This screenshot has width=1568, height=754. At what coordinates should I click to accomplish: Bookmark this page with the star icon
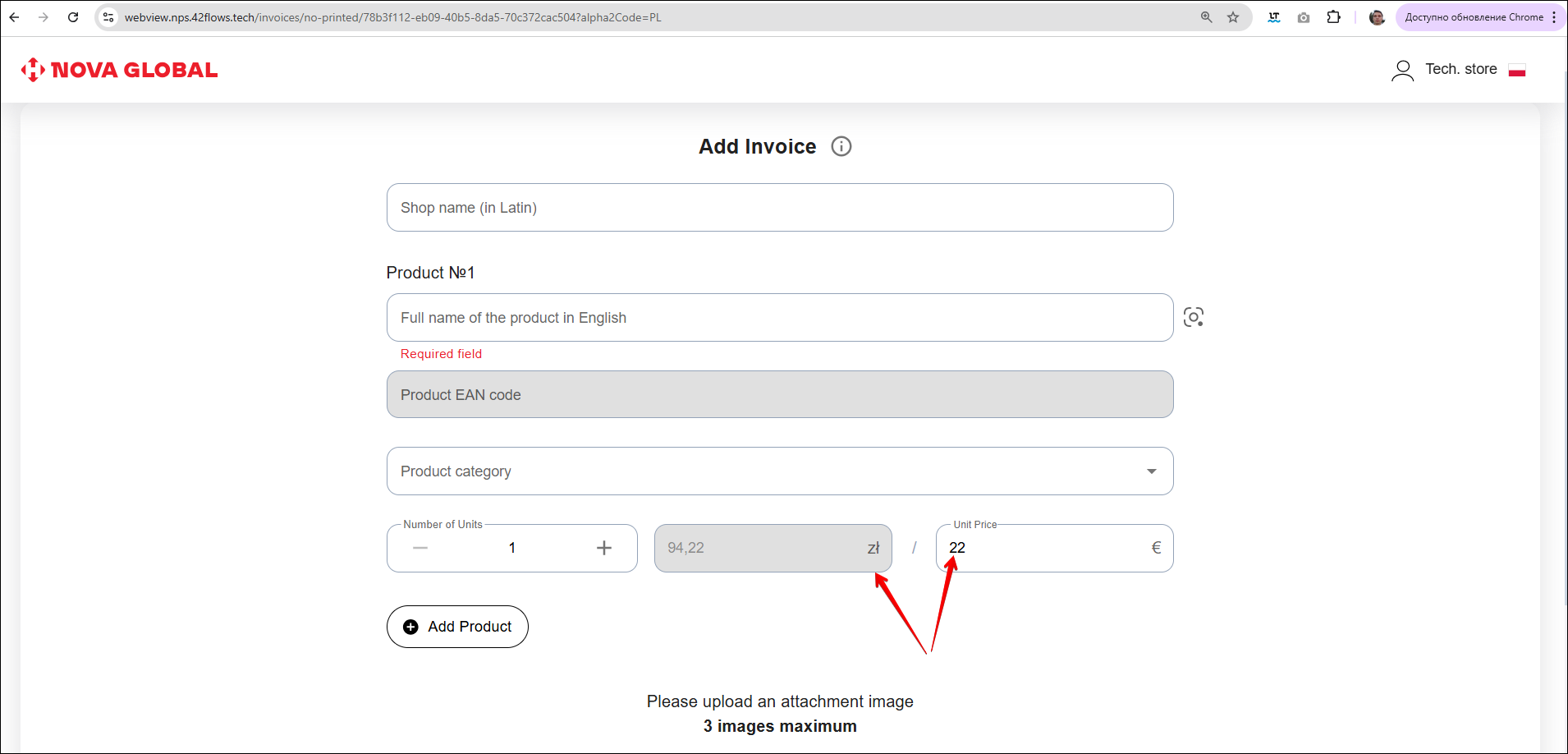point(1232,17)
